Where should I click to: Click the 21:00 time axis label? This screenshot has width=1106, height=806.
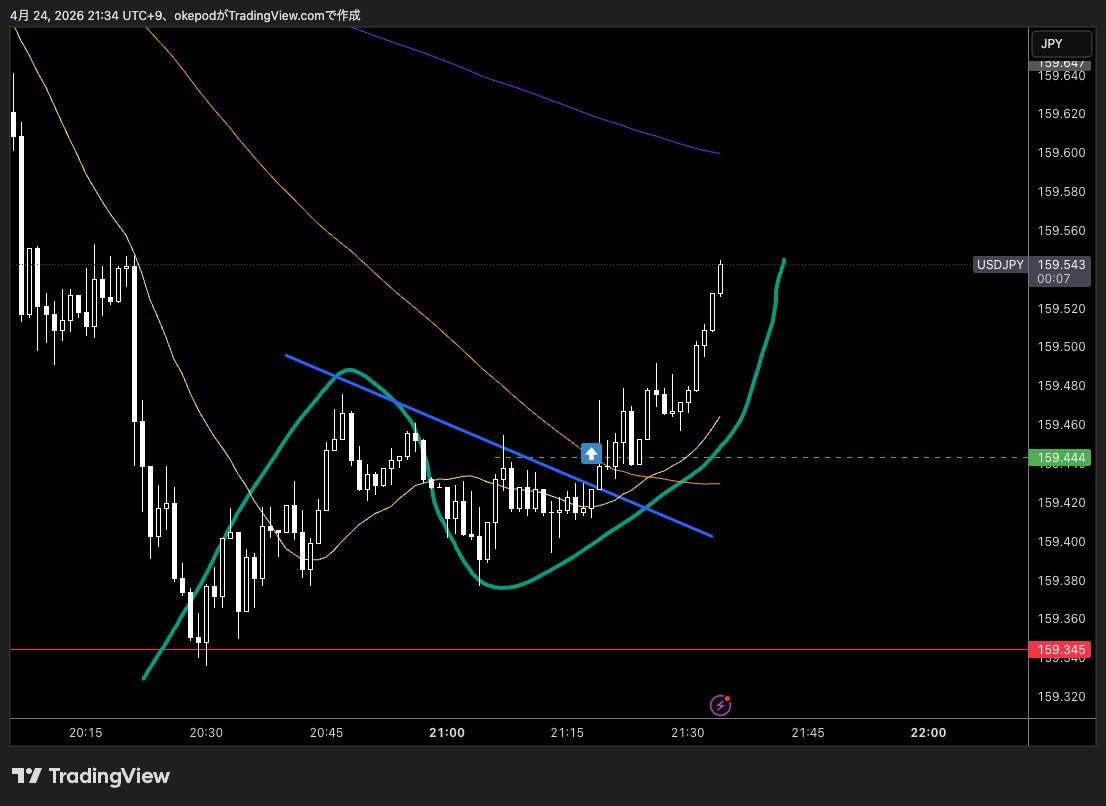447,733
